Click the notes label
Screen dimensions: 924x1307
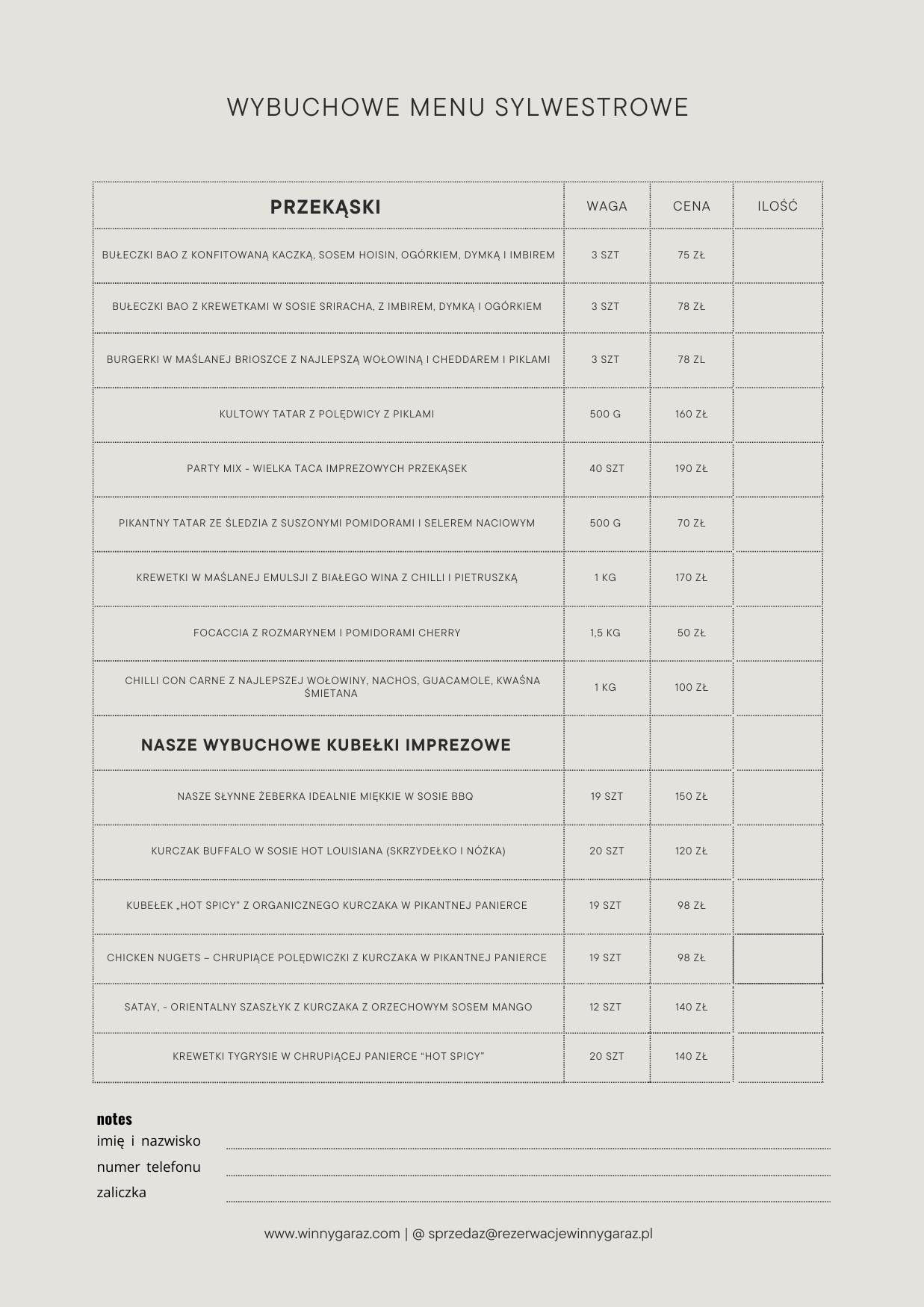click(x=114, y=1119)
